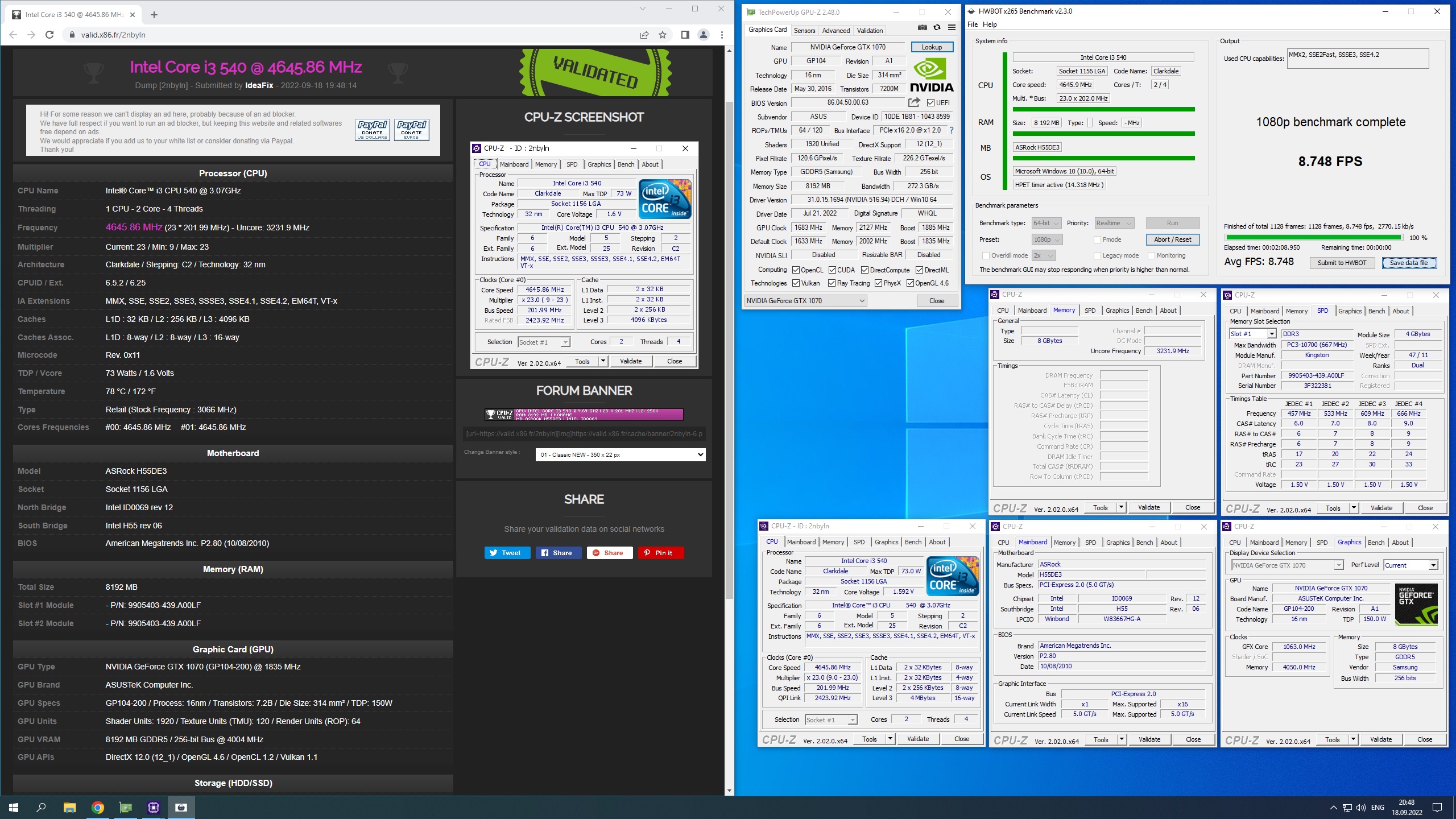
Task: Toggle the Vulkan checkbox in GPU-Z
Action: [x=796, y=283]
